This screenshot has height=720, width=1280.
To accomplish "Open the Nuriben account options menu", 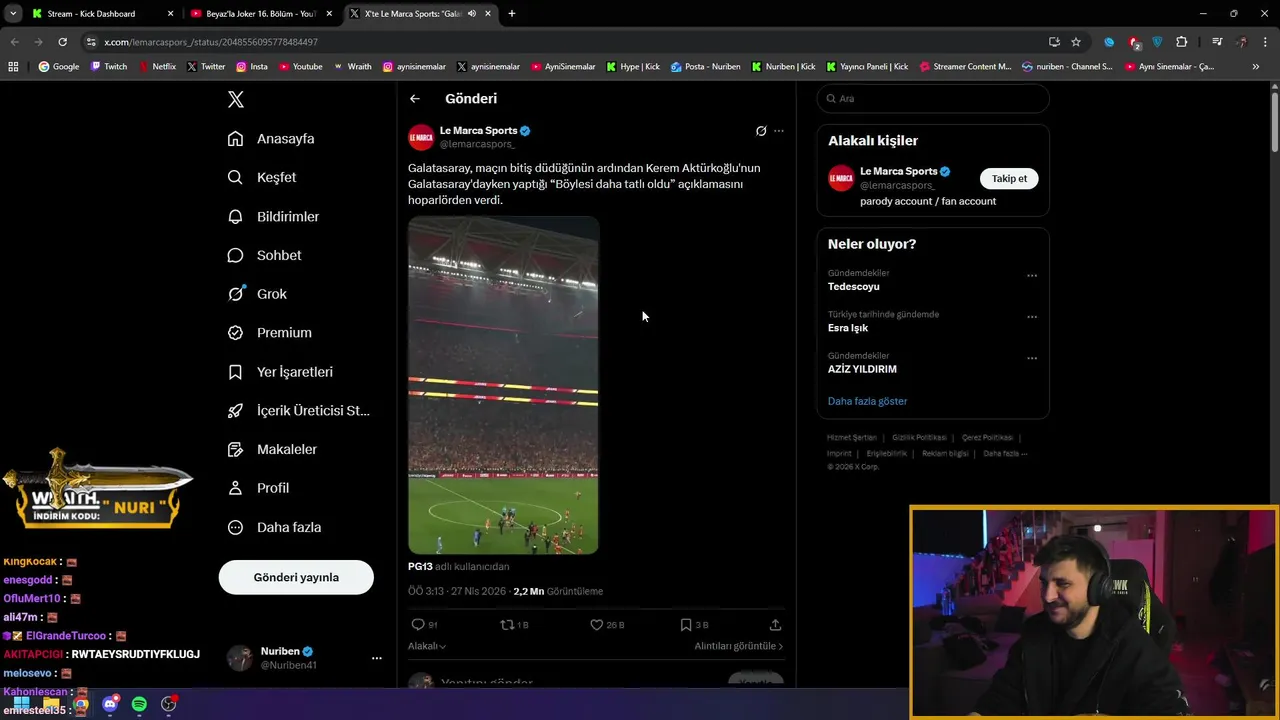I will coord(377,658).
